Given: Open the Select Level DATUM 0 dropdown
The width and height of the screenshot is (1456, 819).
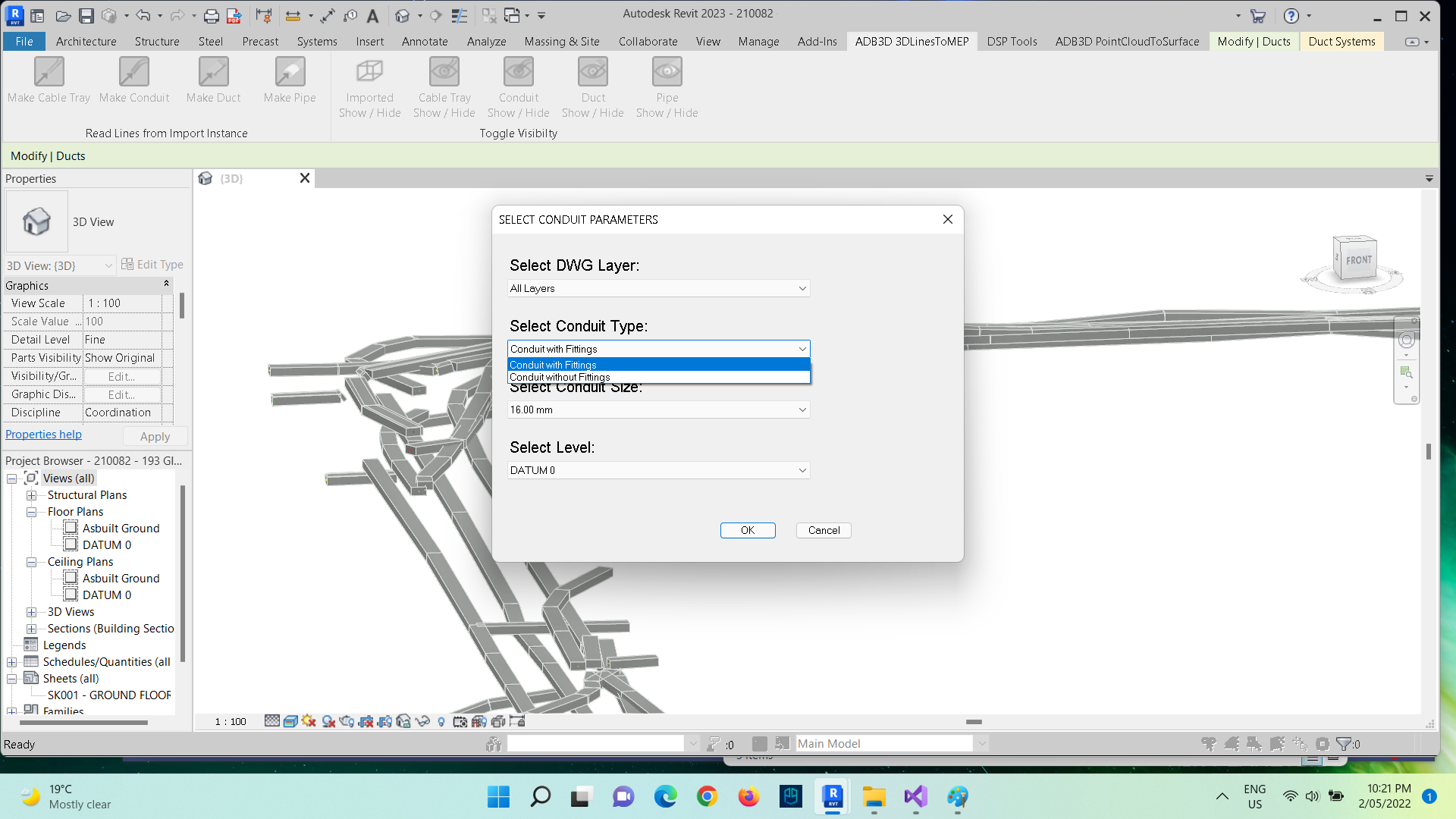Looking at the screenshot, I should (x=658, y=470).
